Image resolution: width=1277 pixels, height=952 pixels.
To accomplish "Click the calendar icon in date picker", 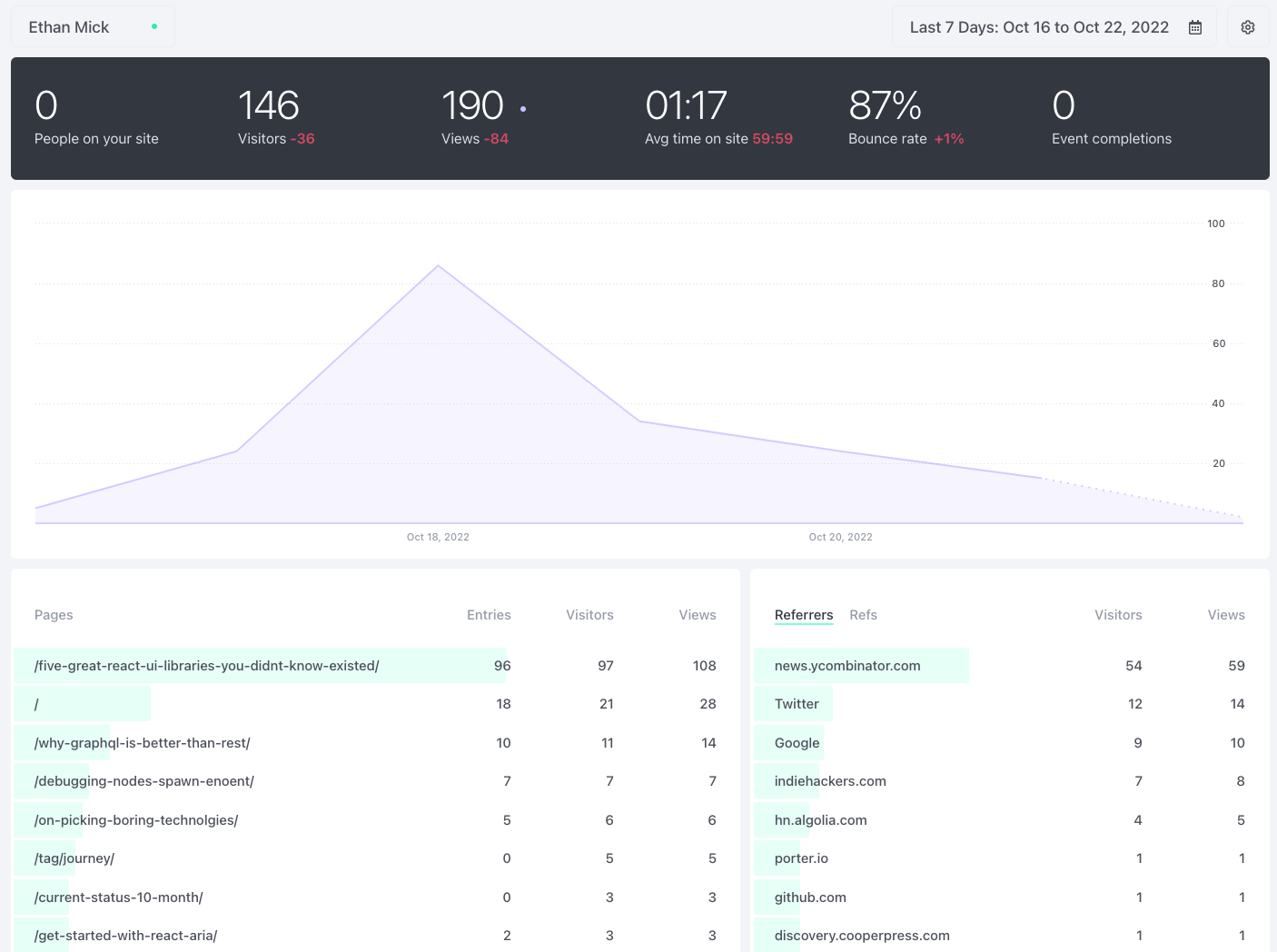I will pyautogui.click(x=1195, y=27).
